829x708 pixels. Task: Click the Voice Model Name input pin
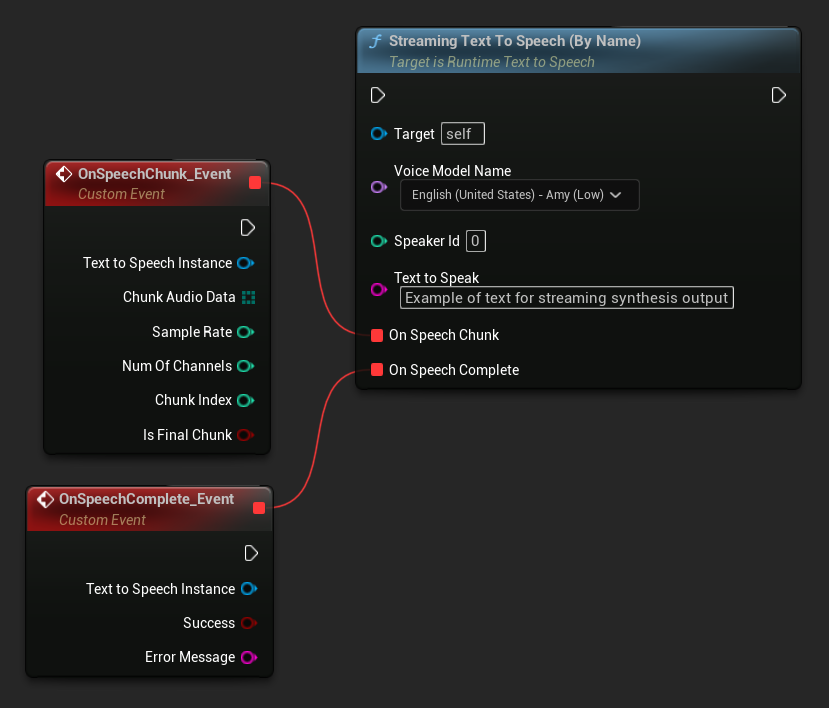pos(379,187)
